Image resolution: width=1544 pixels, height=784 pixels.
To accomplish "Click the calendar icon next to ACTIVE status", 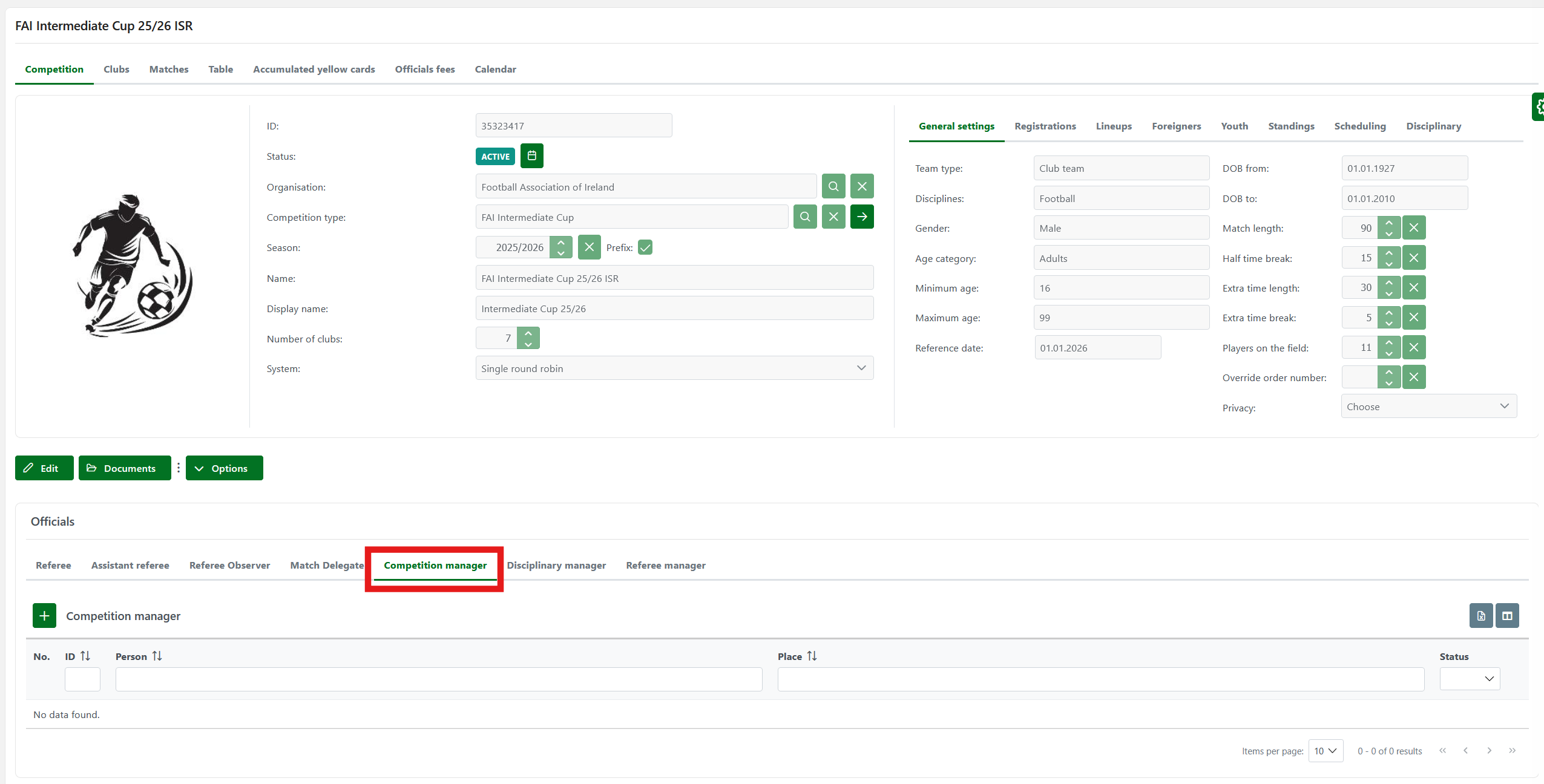I will (531, 156).
